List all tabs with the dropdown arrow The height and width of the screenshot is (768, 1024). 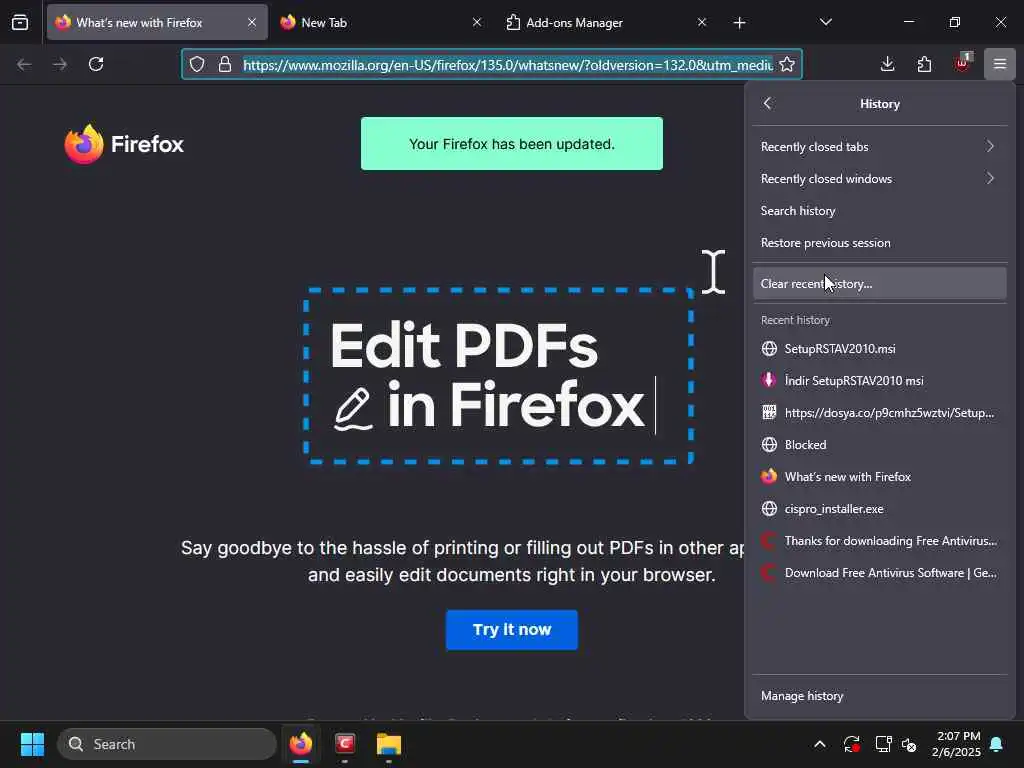[x=825, y=22]
